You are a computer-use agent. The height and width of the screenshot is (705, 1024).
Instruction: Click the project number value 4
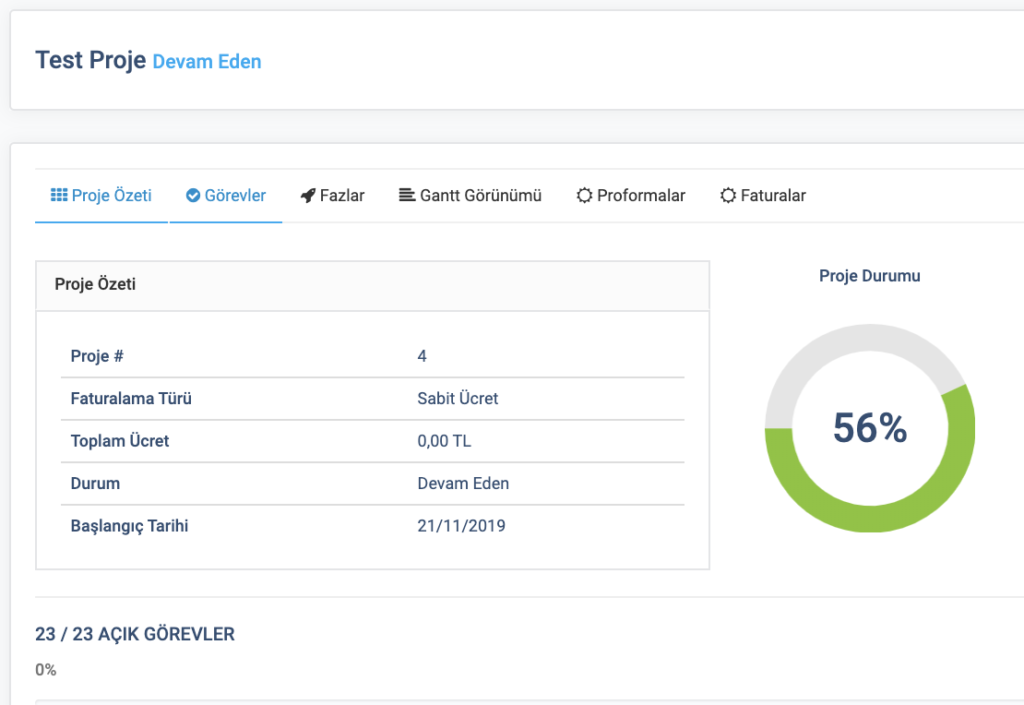[x=422, y=356]
